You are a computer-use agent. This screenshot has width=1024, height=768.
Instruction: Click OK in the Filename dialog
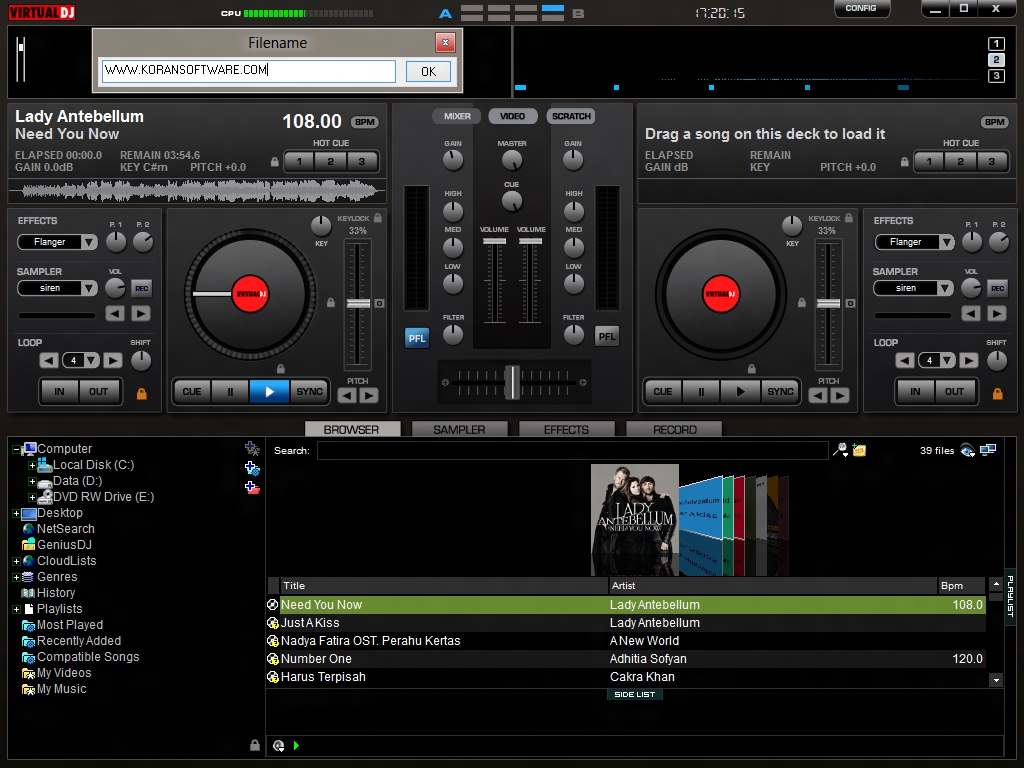click(x=427, y=71)
